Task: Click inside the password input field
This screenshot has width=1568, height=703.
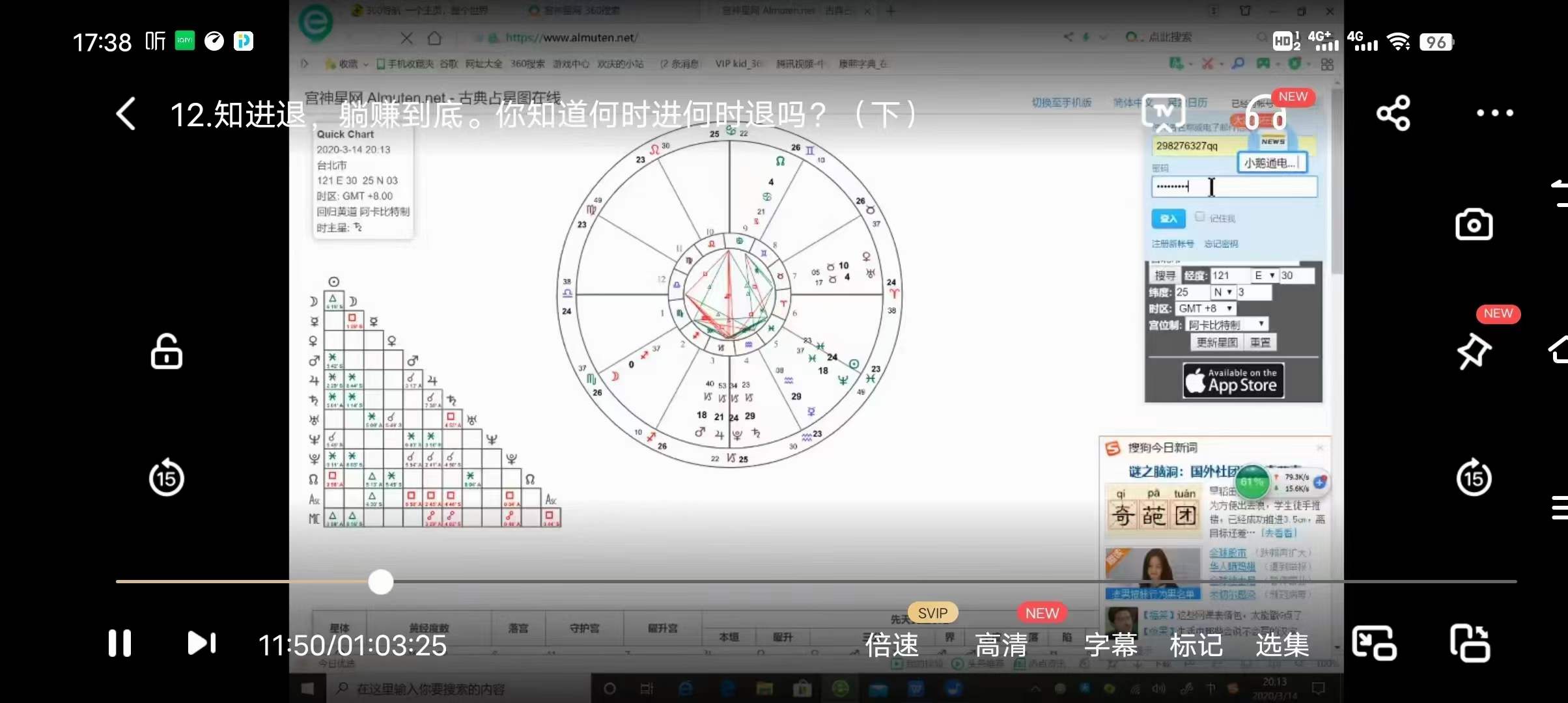Action: pos(1234,187)
